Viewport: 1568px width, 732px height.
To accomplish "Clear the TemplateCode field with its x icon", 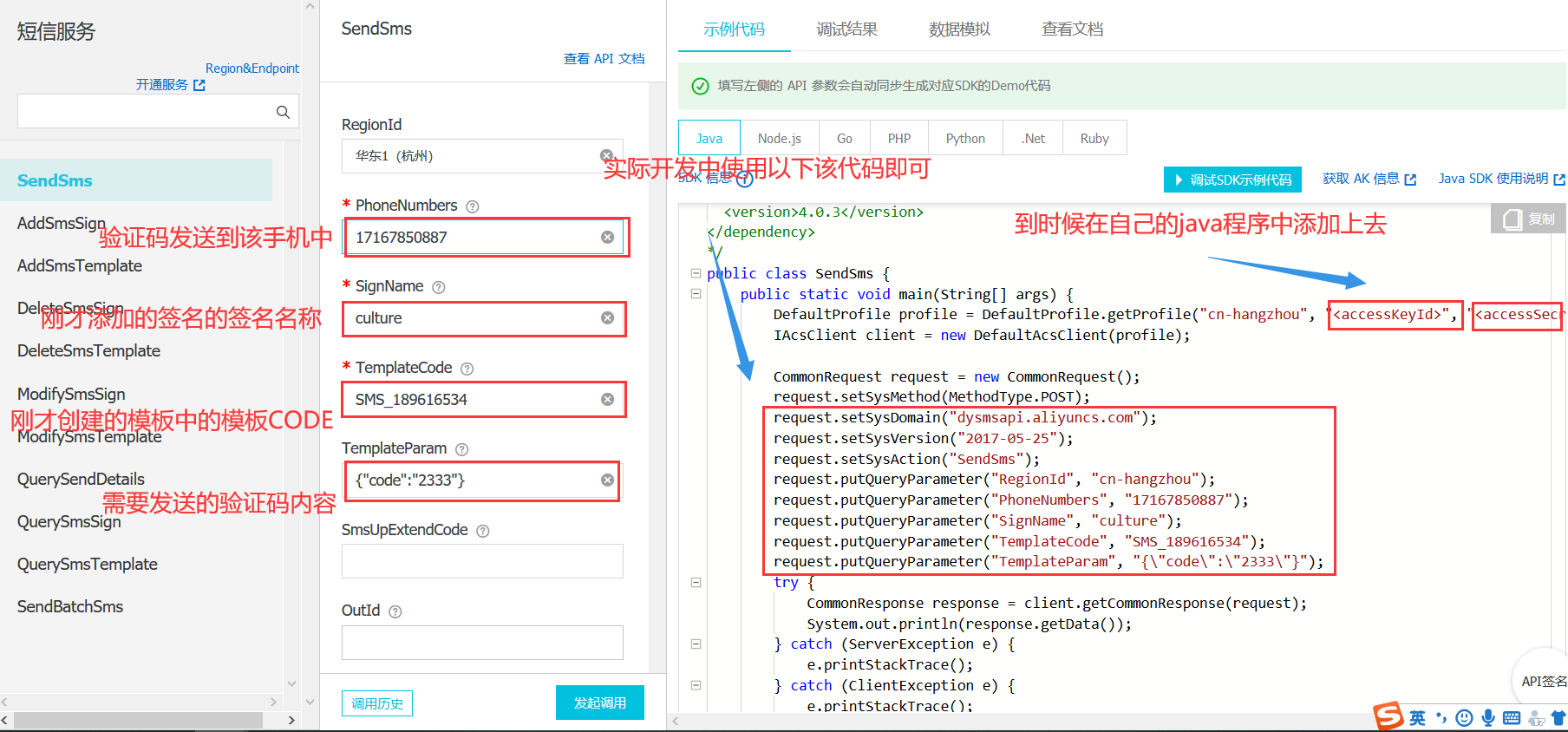I will [x=607, y=400].
